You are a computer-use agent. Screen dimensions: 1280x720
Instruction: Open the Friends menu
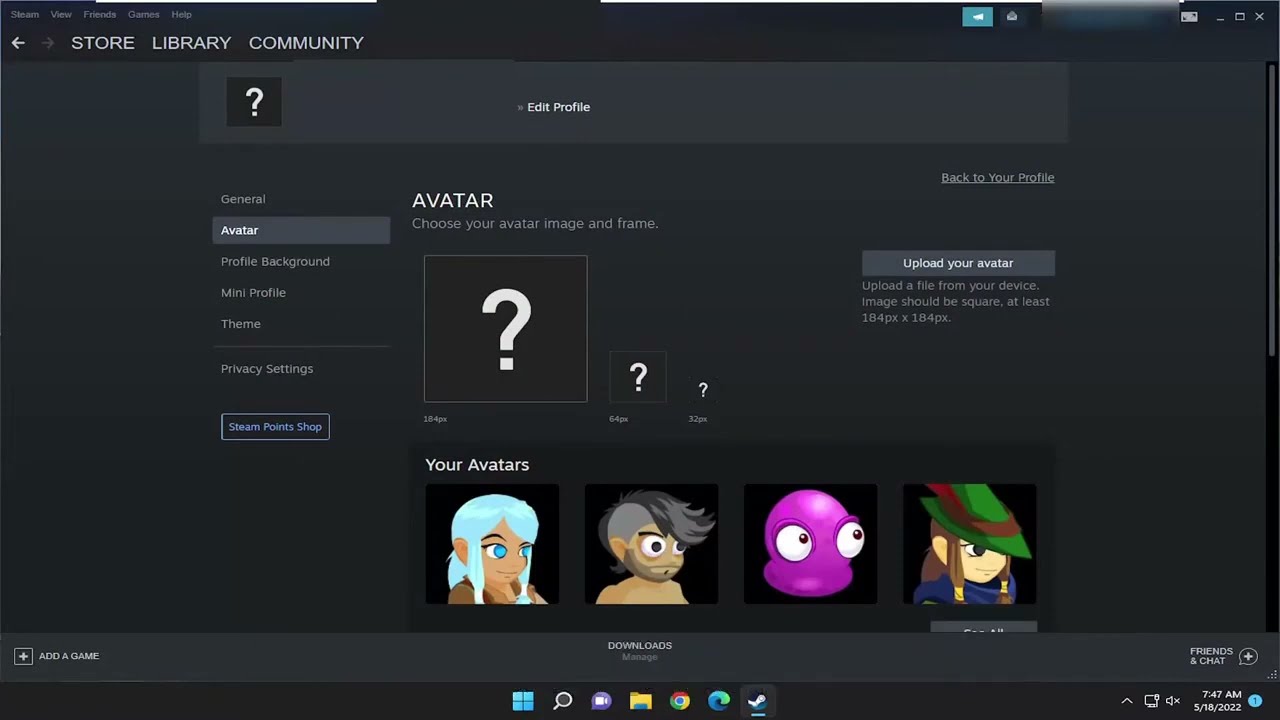coord(100,15)
